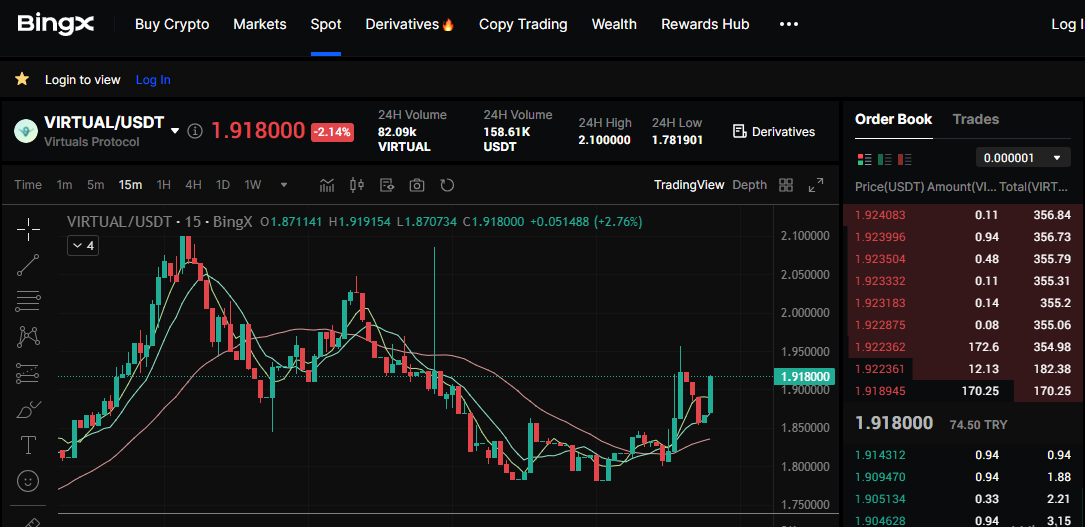Open VIRTUAL/USDT pair selector dropdown
This screenshot has height=527, width=1085.
174,131
